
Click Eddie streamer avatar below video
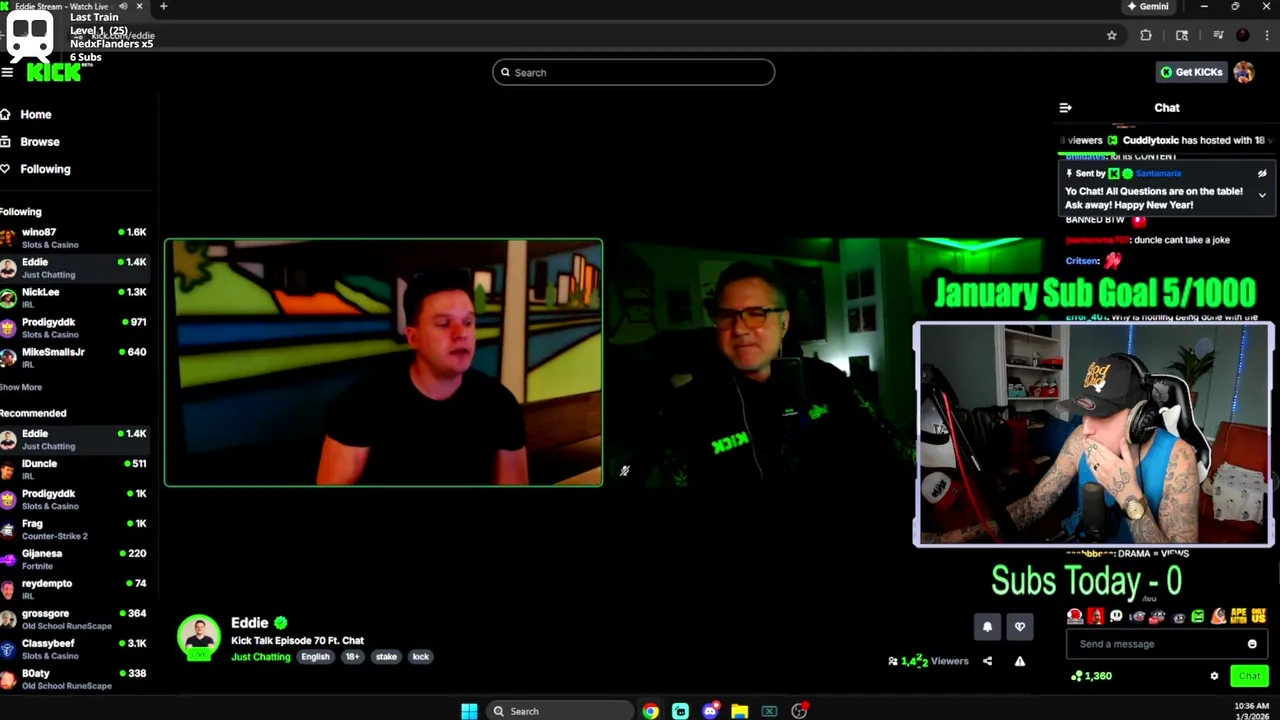coord(199,637)
